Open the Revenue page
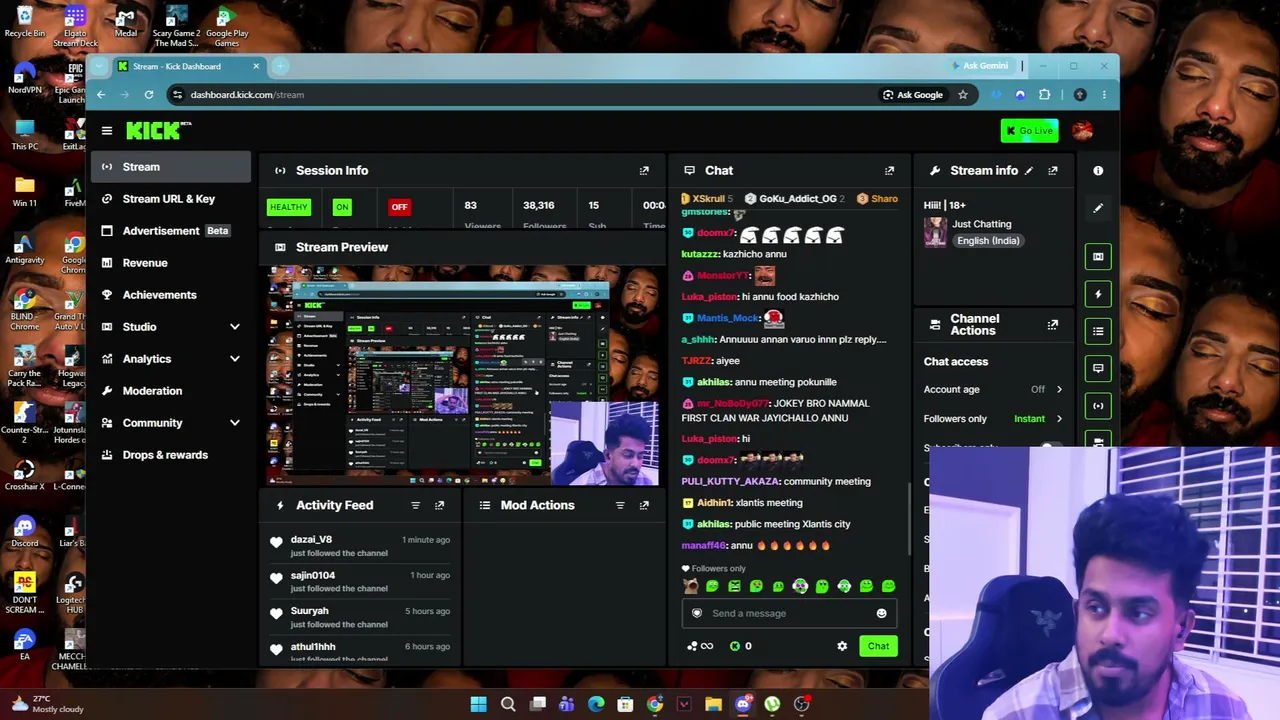Viewport: 1280px width, 720px height. click(x=171, y=263)
